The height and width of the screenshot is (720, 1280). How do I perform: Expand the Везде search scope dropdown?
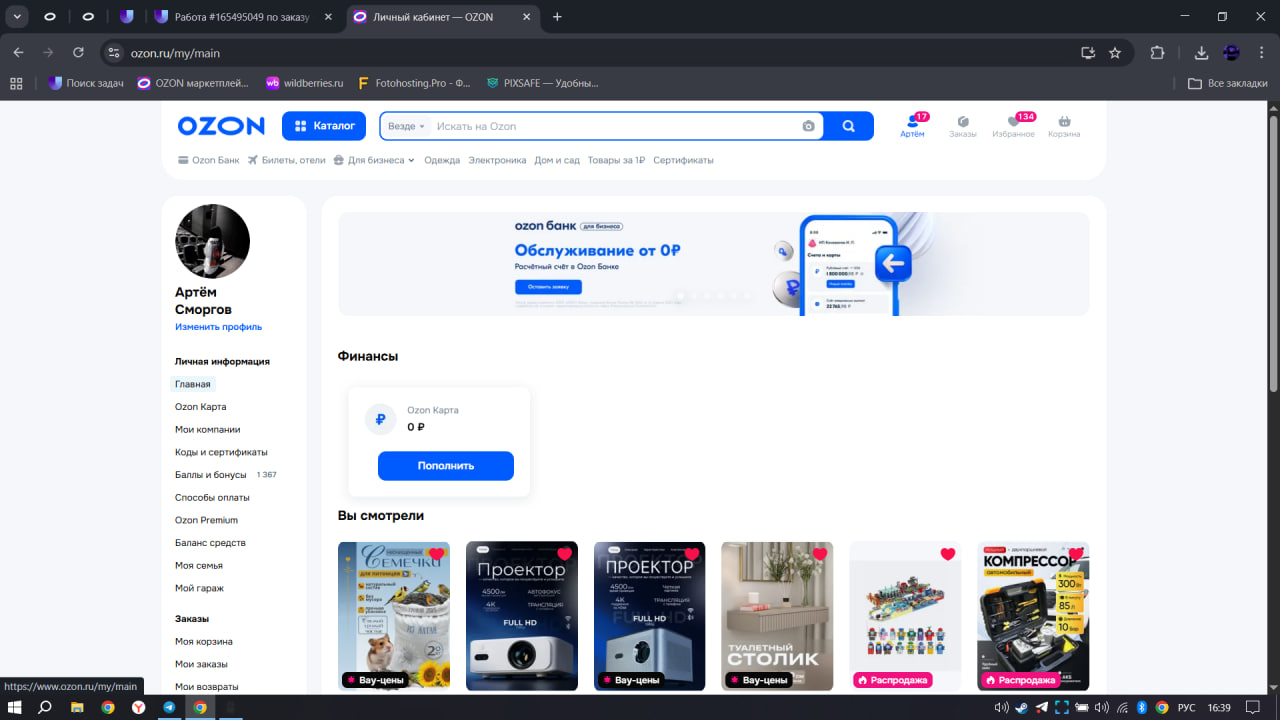[406, 126]
